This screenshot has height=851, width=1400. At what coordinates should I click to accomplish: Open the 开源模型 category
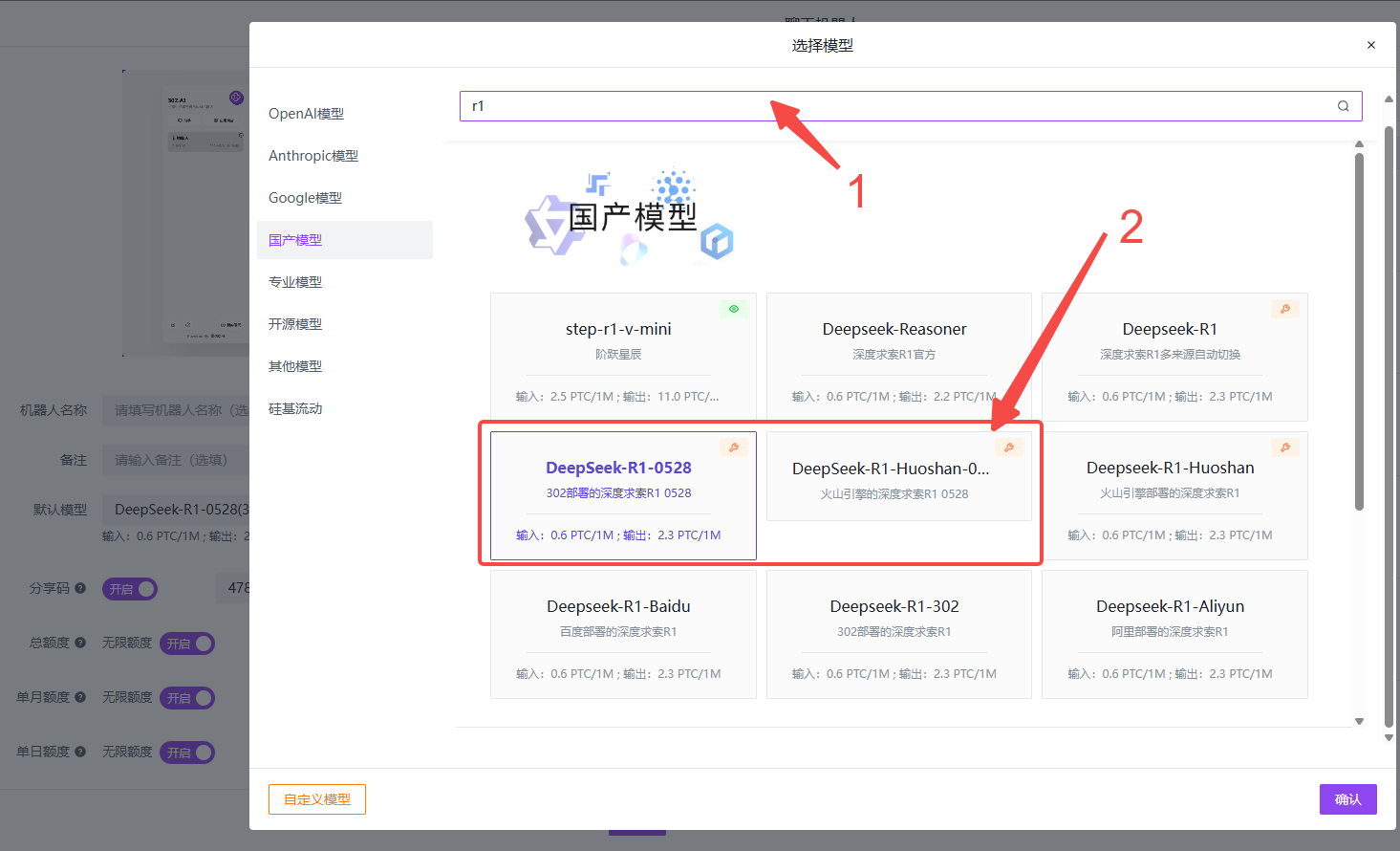pos(345,324)
